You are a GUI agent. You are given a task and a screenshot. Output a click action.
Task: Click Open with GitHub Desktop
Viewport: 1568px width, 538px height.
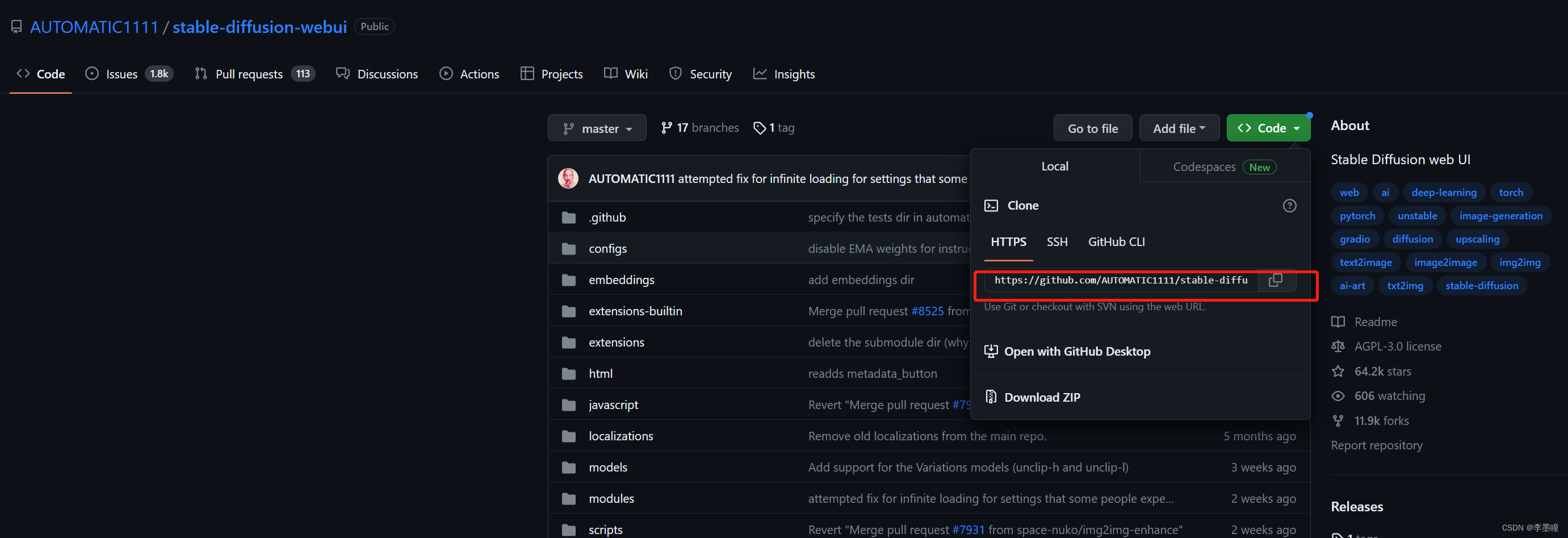pyautogui.click(x=1077, y=352)
